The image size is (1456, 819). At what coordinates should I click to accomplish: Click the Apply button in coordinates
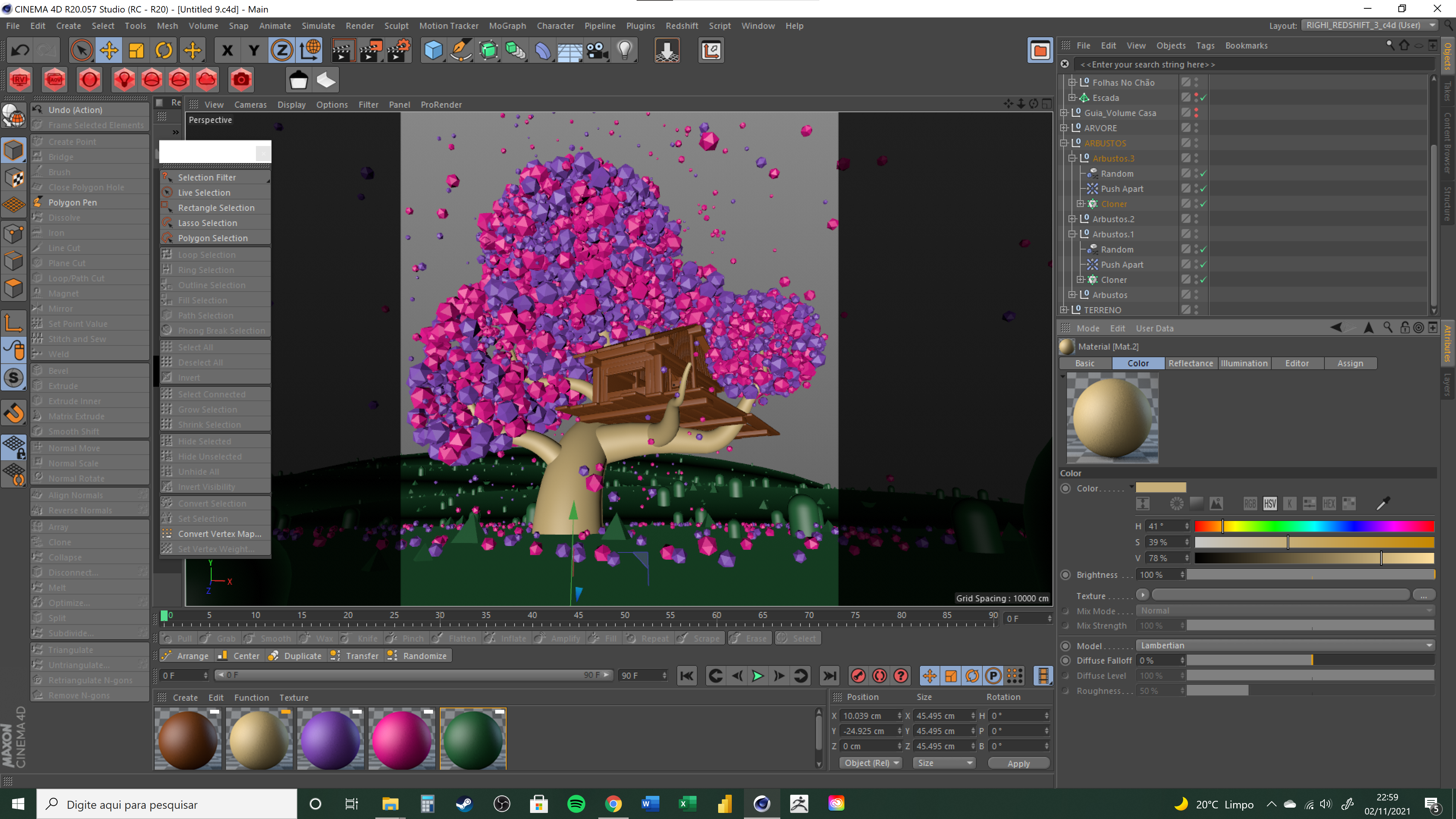1018,763
